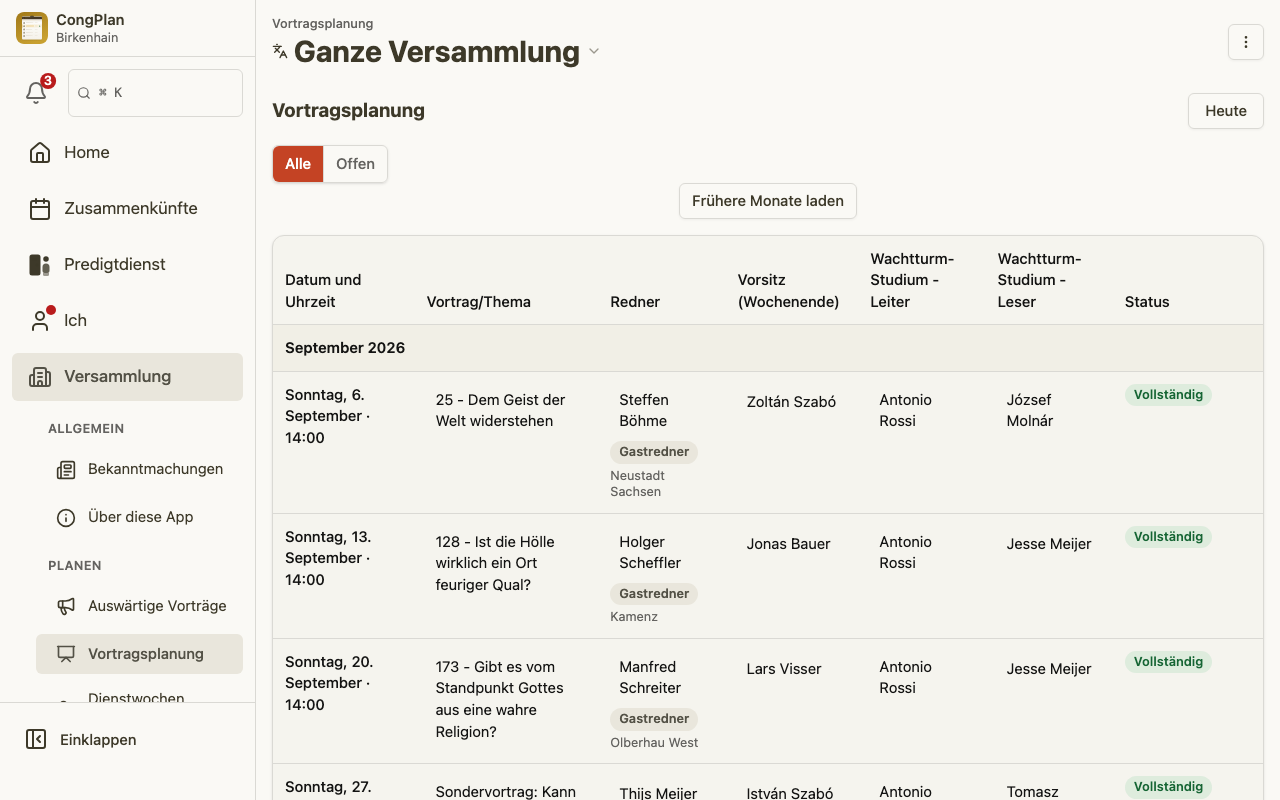
Task: Click the September 2026 group header
Action: coord(768,348)
